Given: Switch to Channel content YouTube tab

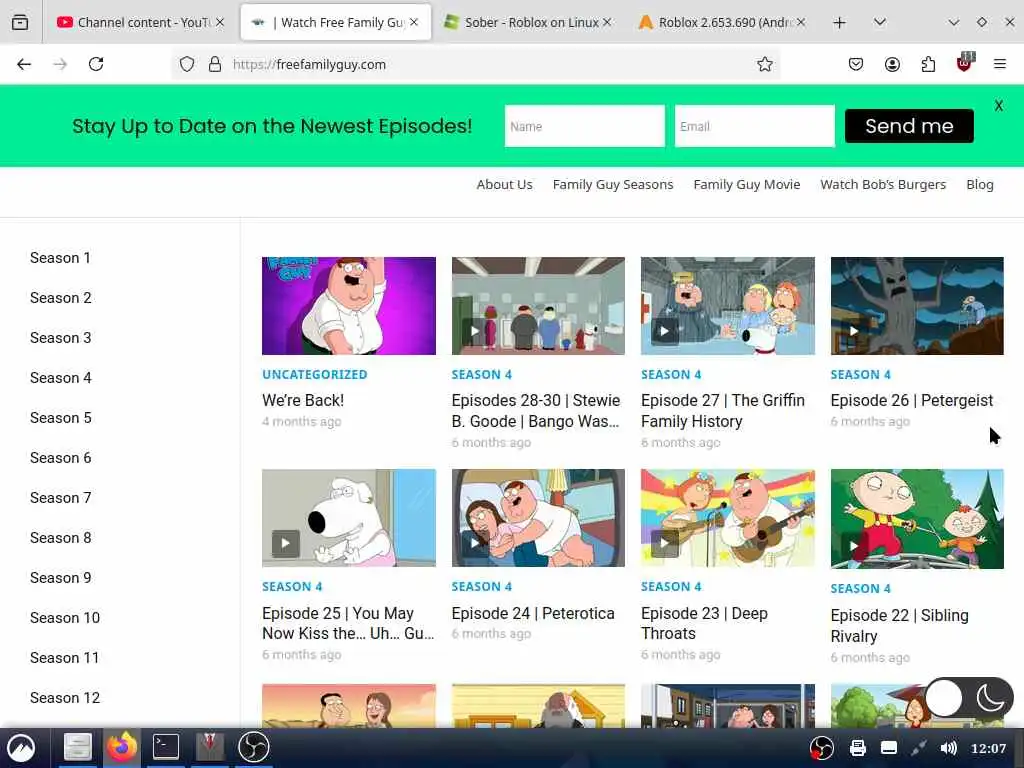Looking at the screenshot, I should click(134, 22).
